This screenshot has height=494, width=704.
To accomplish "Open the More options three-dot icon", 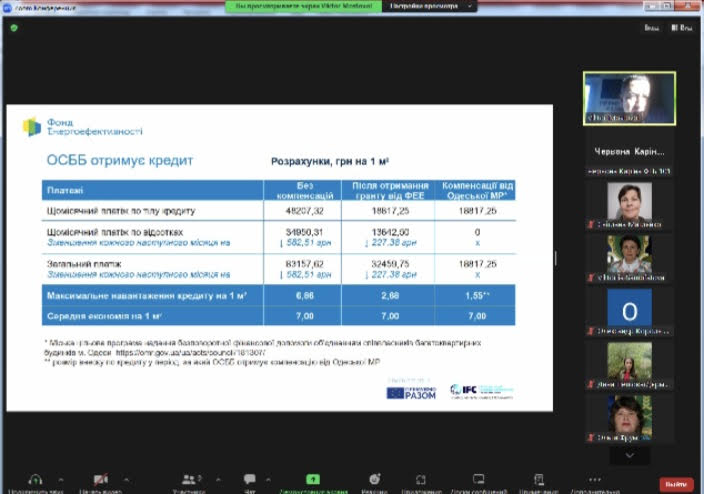I will [x=595, y=479].
